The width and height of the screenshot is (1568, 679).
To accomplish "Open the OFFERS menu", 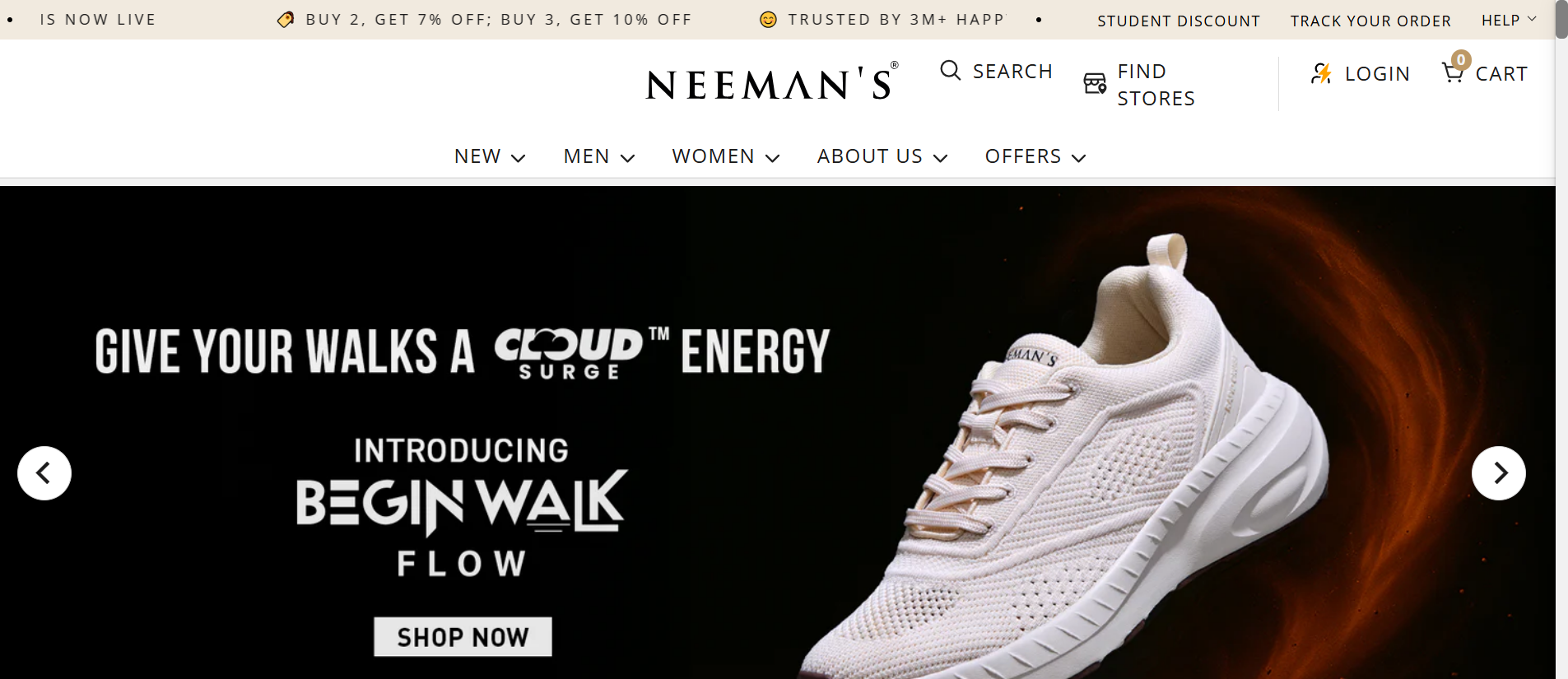I will click(x=1035, y=156).
